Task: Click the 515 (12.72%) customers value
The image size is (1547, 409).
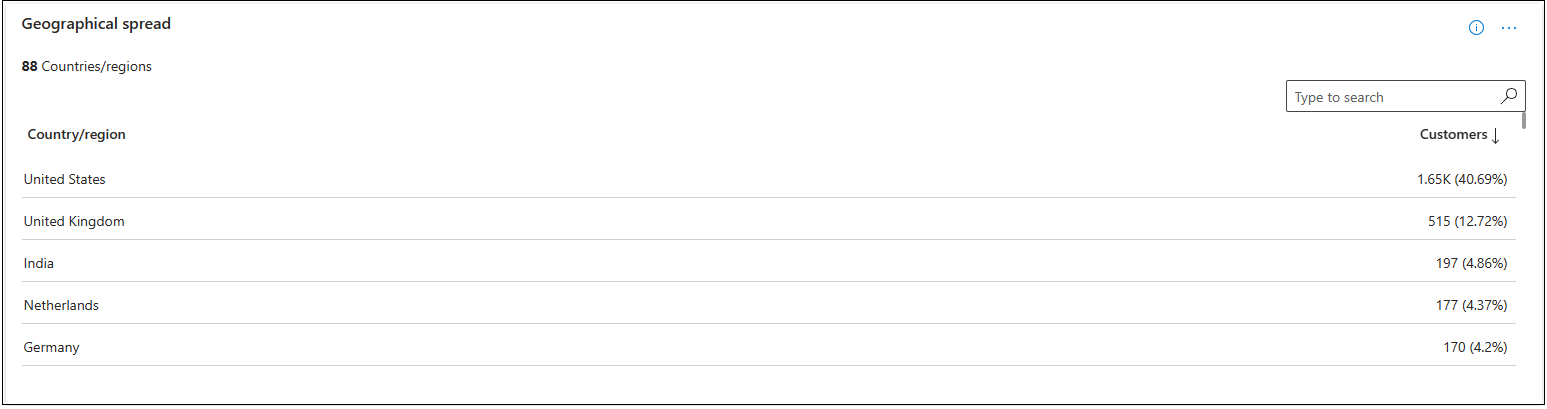Action: coord(1467,221)
